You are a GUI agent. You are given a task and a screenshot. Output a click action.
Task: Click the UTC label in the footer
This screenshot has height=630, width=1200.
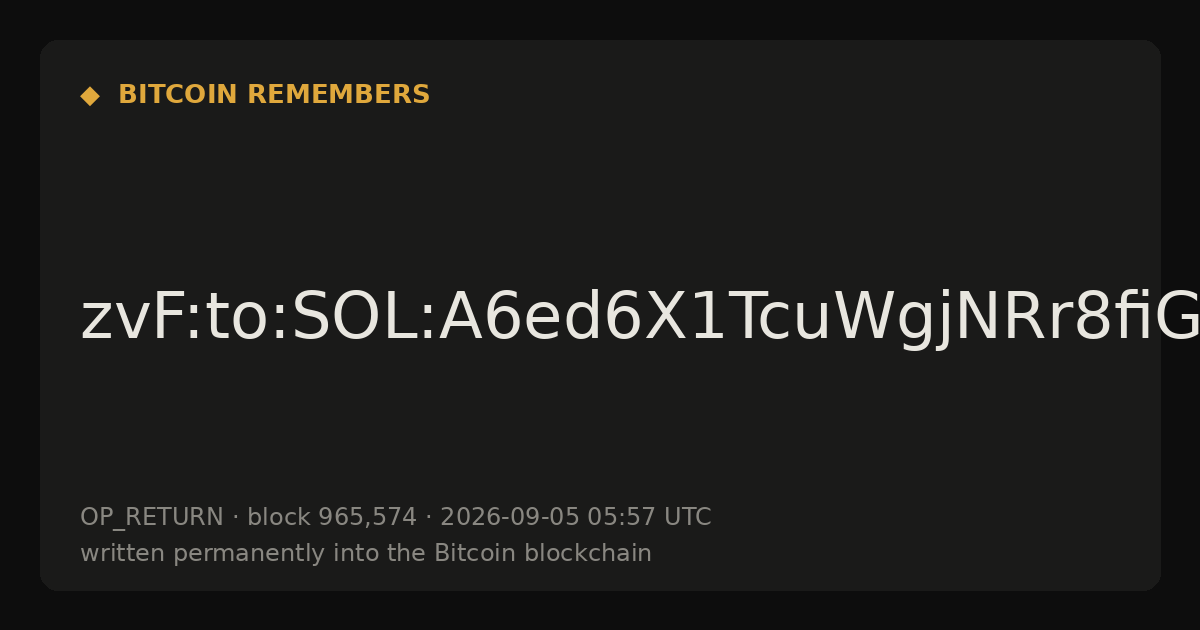(687, 518)
